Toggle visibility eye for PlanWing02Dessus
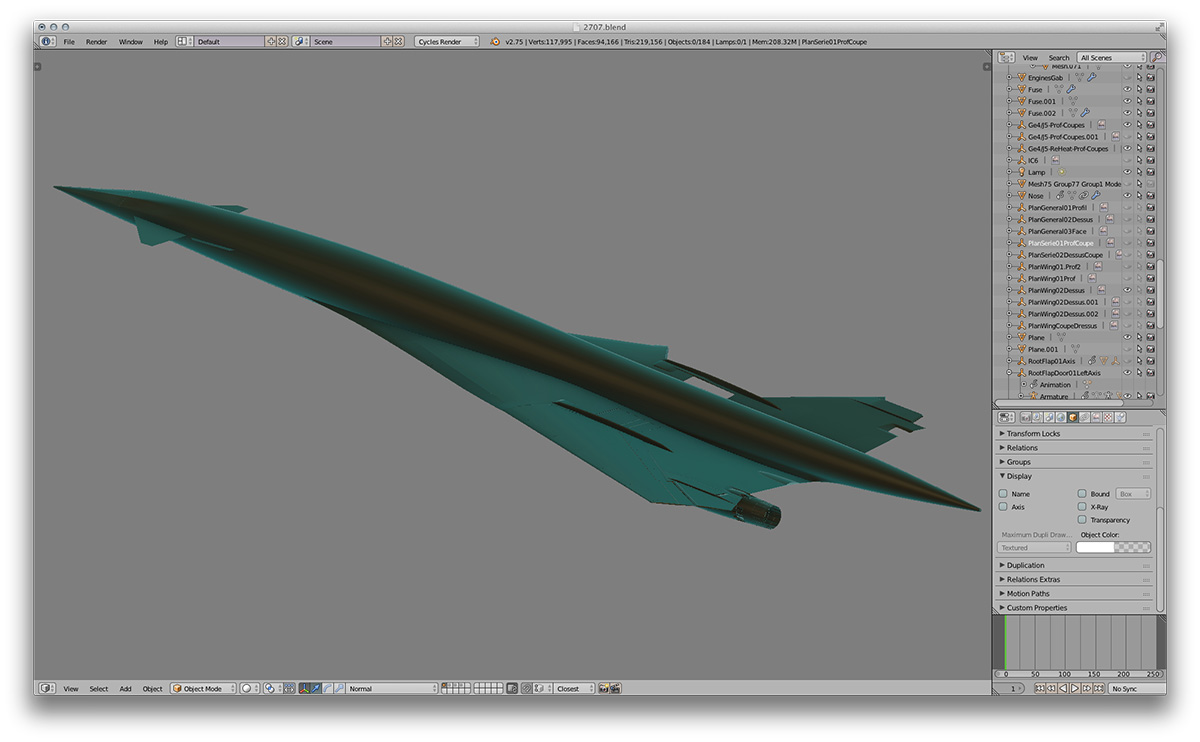 tap(1128, 290)
